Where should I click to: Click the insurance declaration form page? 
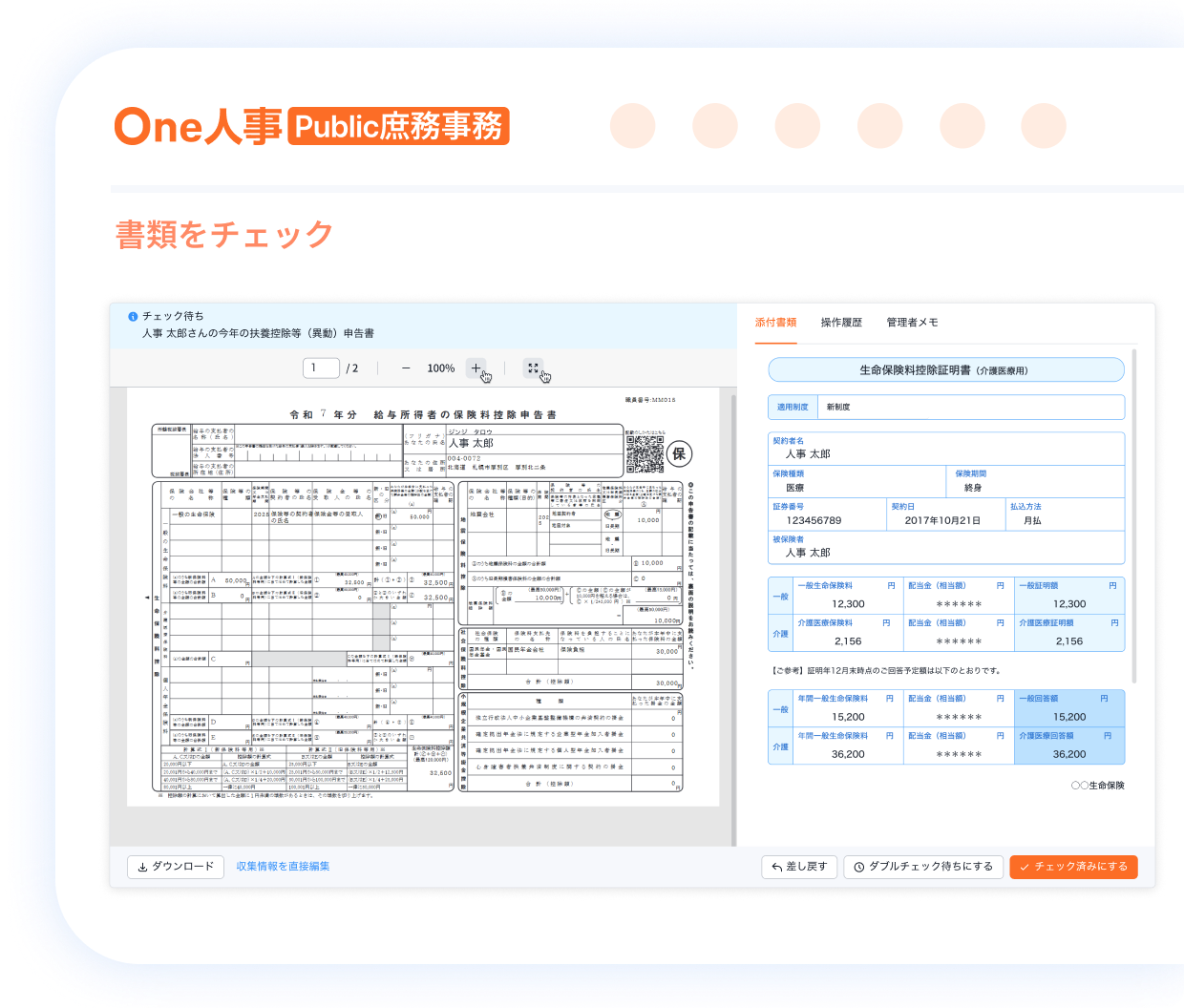pyautogui.click(x=423, y=598)
